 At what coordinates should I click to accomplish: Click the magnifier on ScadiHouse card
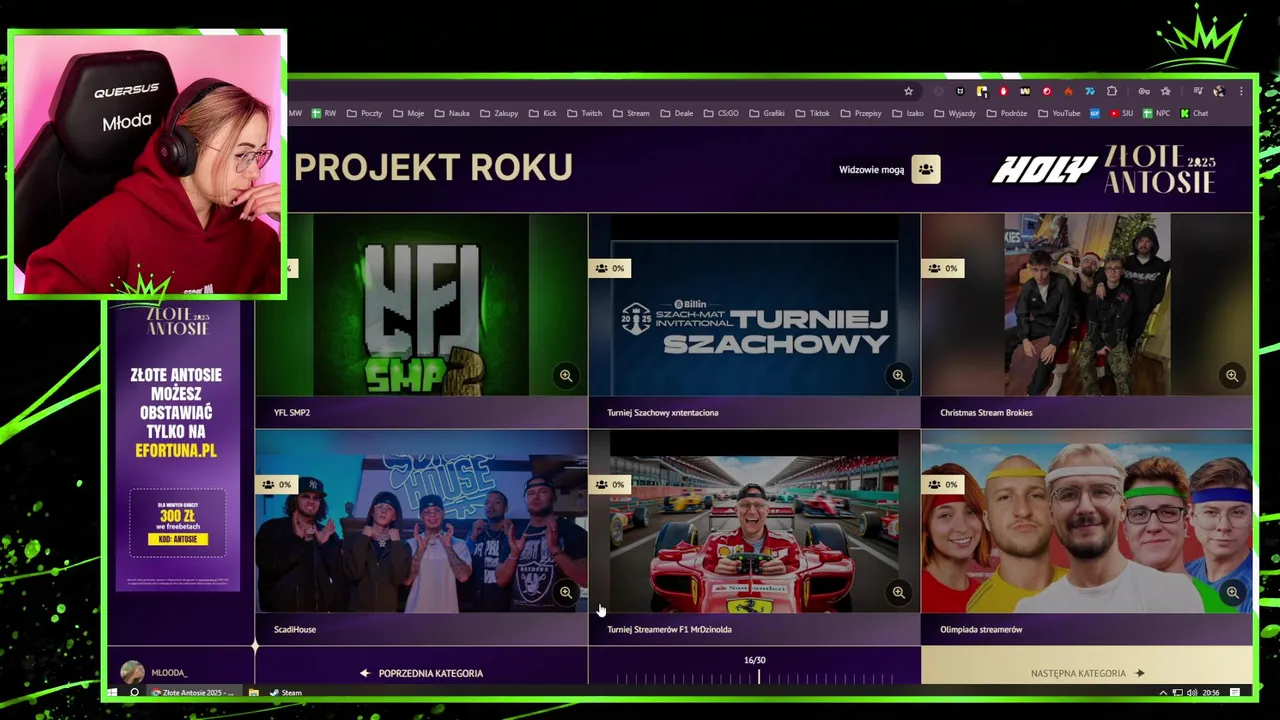tap(566, 592)
